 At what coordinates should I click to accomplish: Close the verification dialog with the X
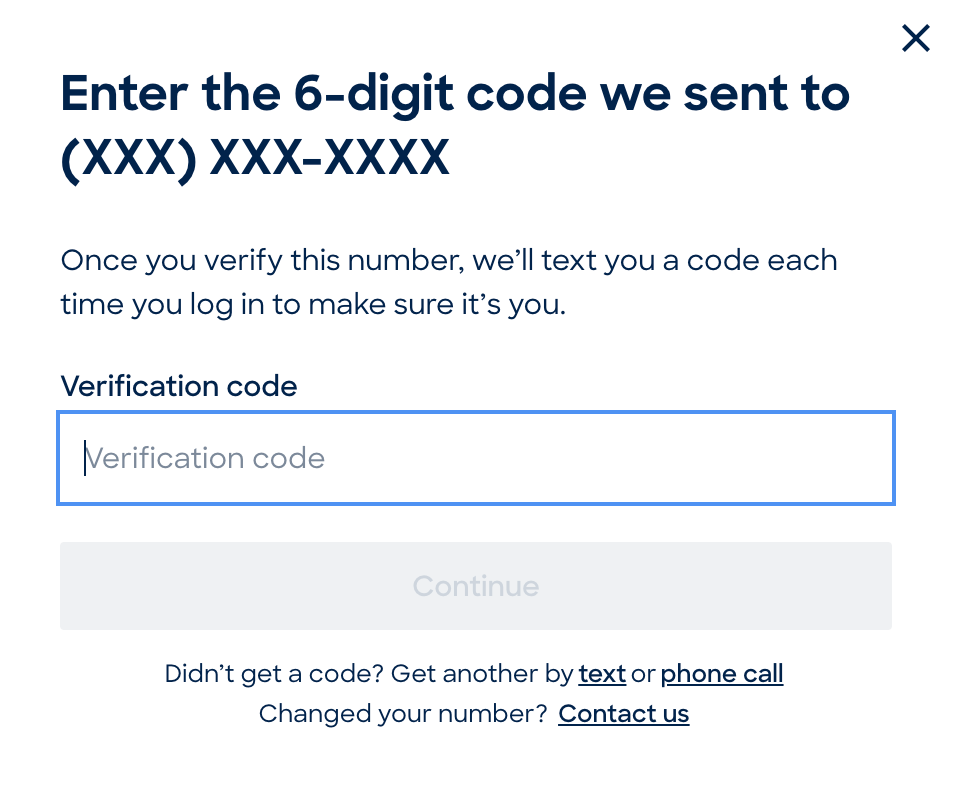click(x=915, y=38)
